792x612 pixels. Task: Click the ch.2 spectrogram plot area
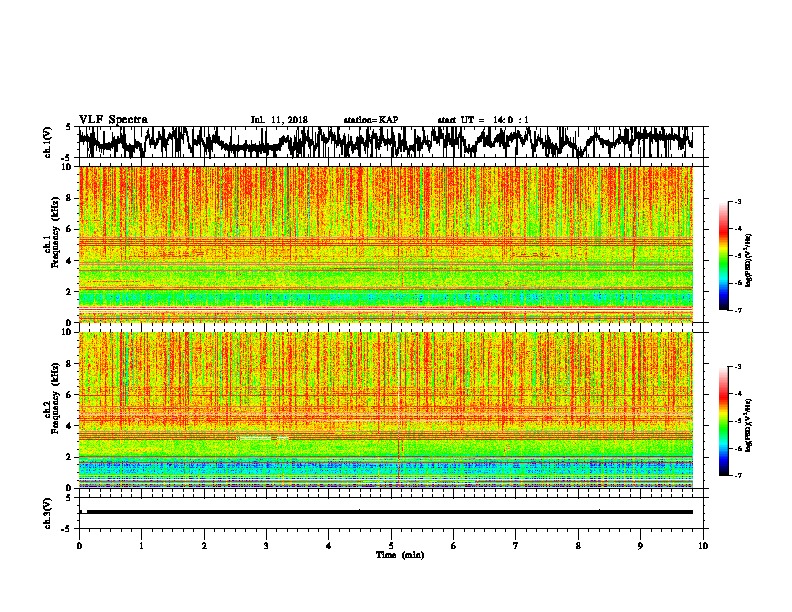pyautogui.click(x=386, y=410)
